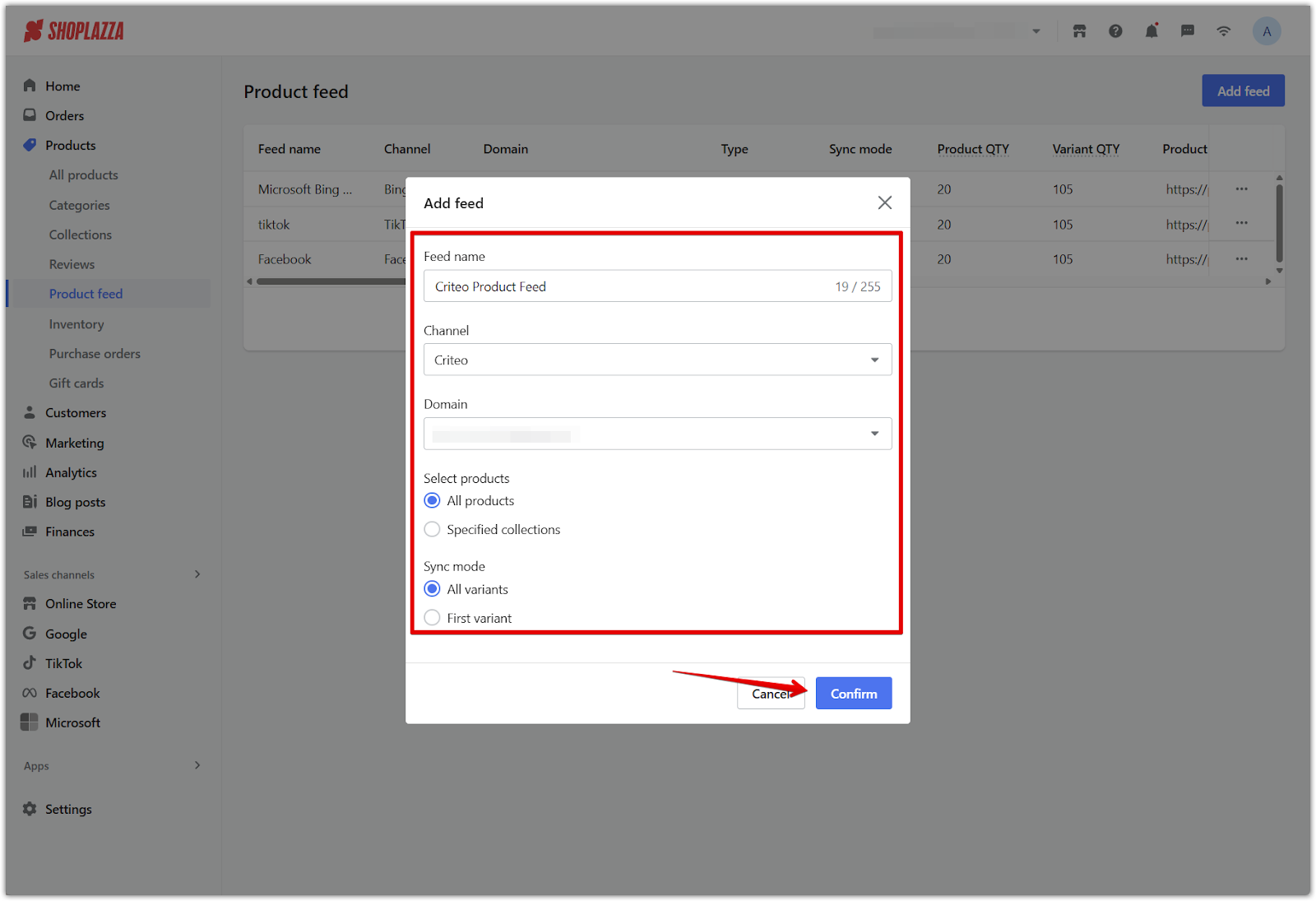
Task: Click the tiktok feed name cell
Action: pyautogui.click(x=274, y=225)
